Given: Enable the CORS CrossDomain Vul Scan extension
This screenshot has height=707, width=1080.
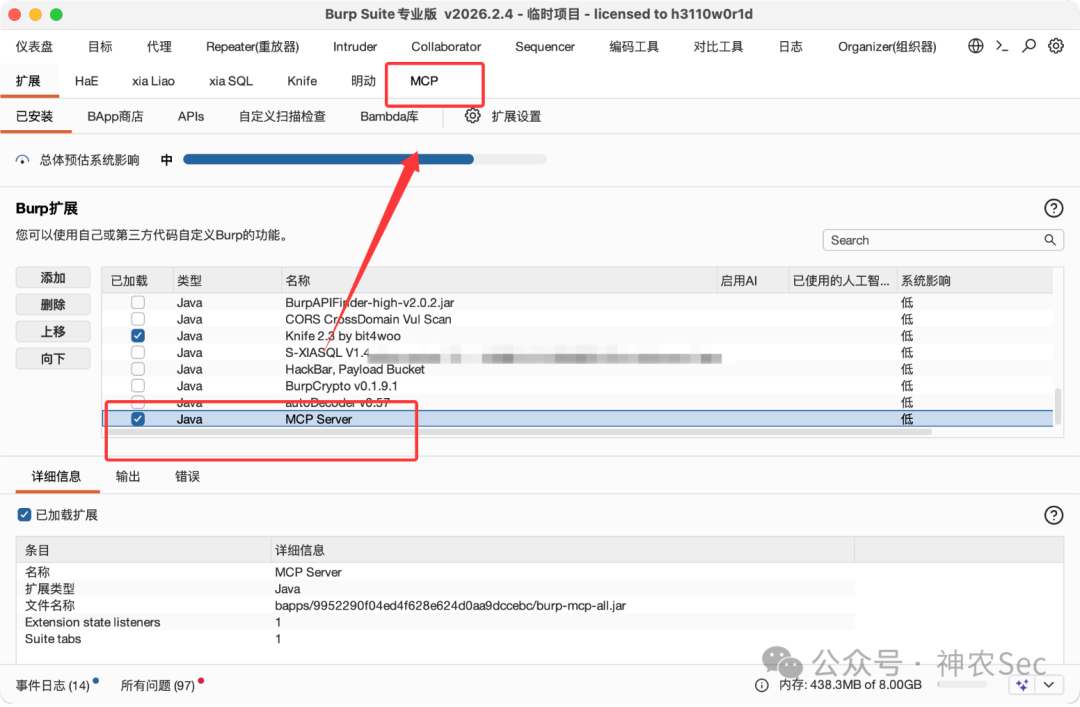Looking at the screenshot, I should 138,319.
